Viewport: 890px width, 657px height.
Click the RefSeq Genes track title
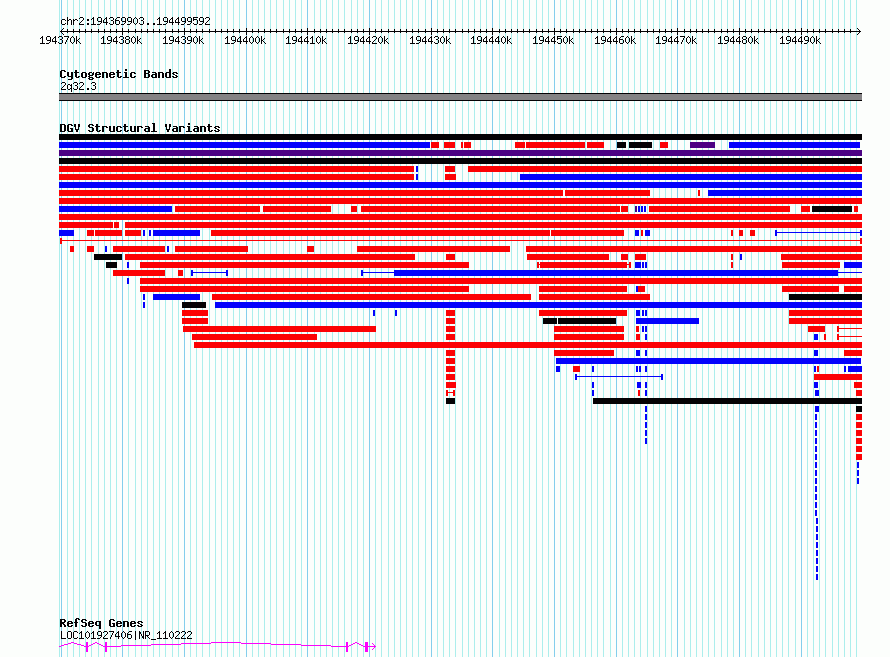(101, 623)
